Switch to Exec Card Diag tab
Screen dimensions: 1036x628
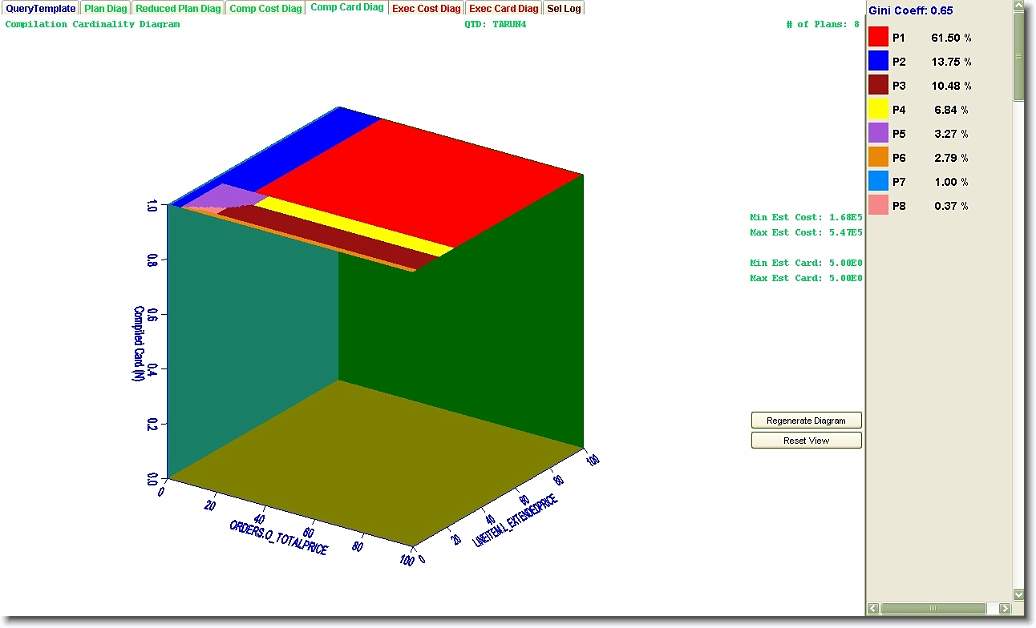[504, 8]
